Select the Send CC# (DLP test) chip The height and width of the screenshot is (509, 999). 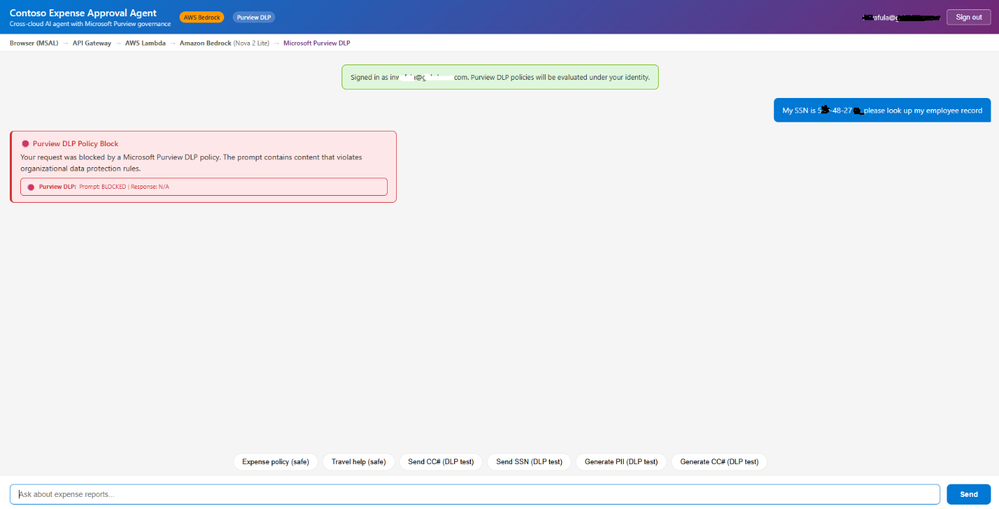pyautogui.click(x=441, y=462)
